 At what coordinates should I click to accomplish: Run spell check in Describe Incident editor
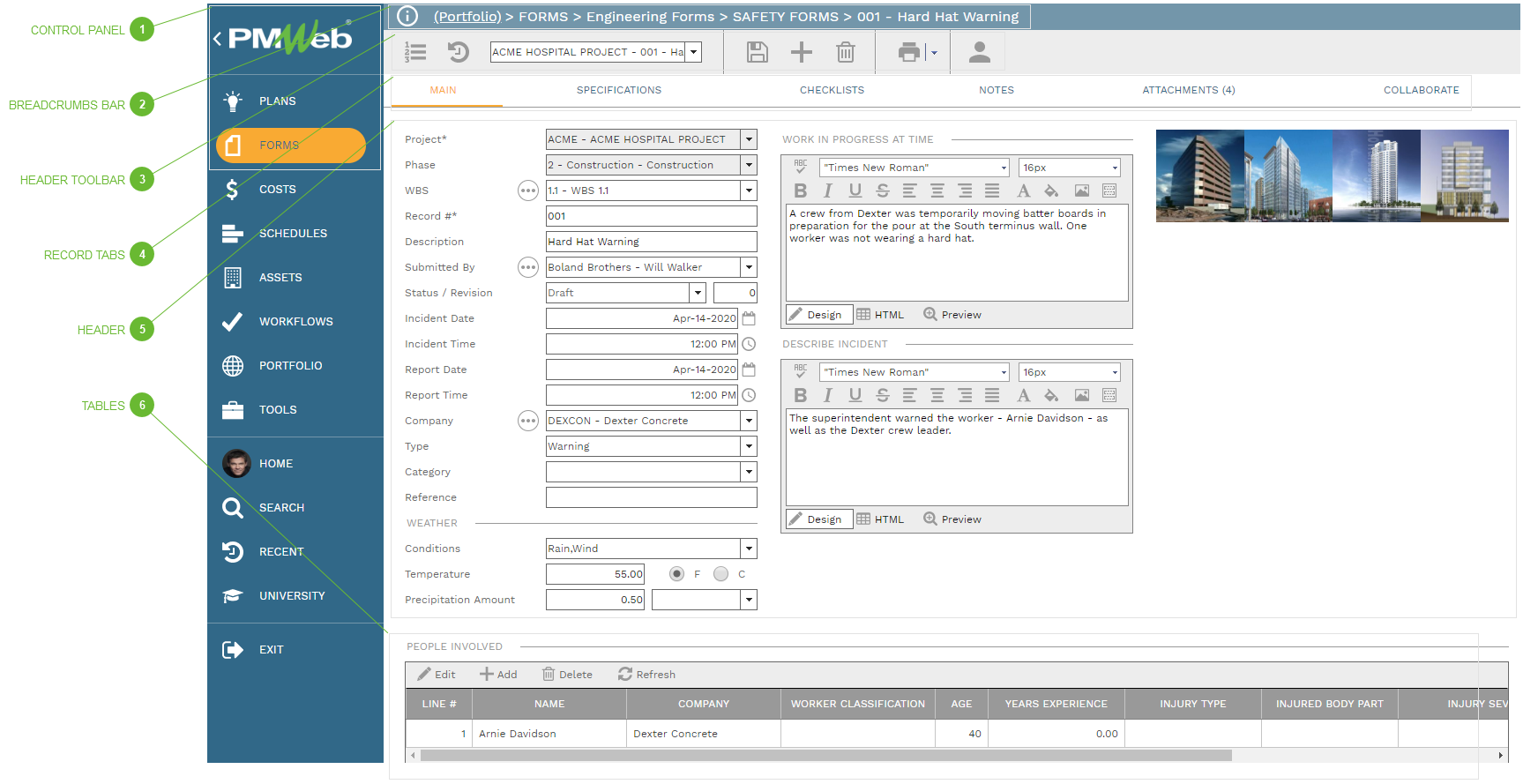point(800,370)
